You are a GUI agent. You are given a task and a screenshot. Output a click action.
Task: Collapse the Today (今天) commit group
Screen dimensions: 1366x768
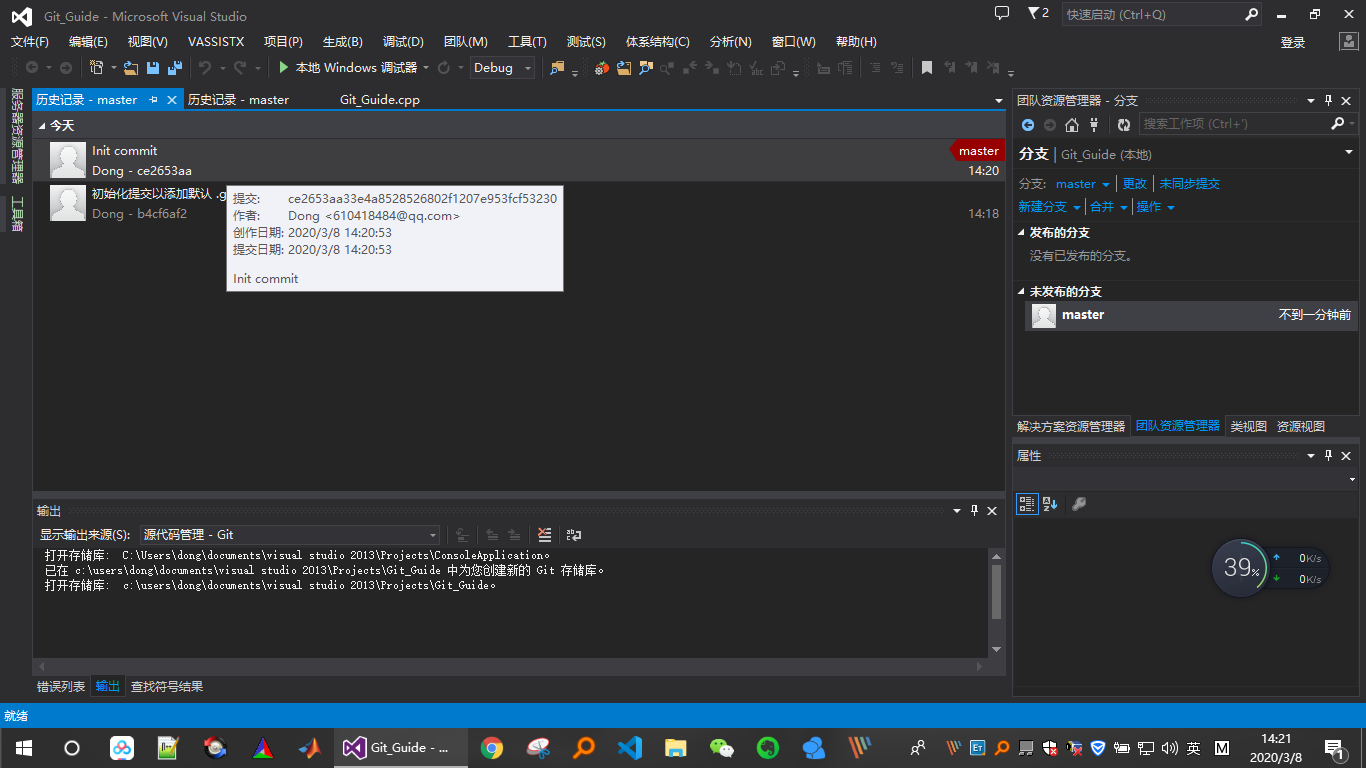(42, 126)
